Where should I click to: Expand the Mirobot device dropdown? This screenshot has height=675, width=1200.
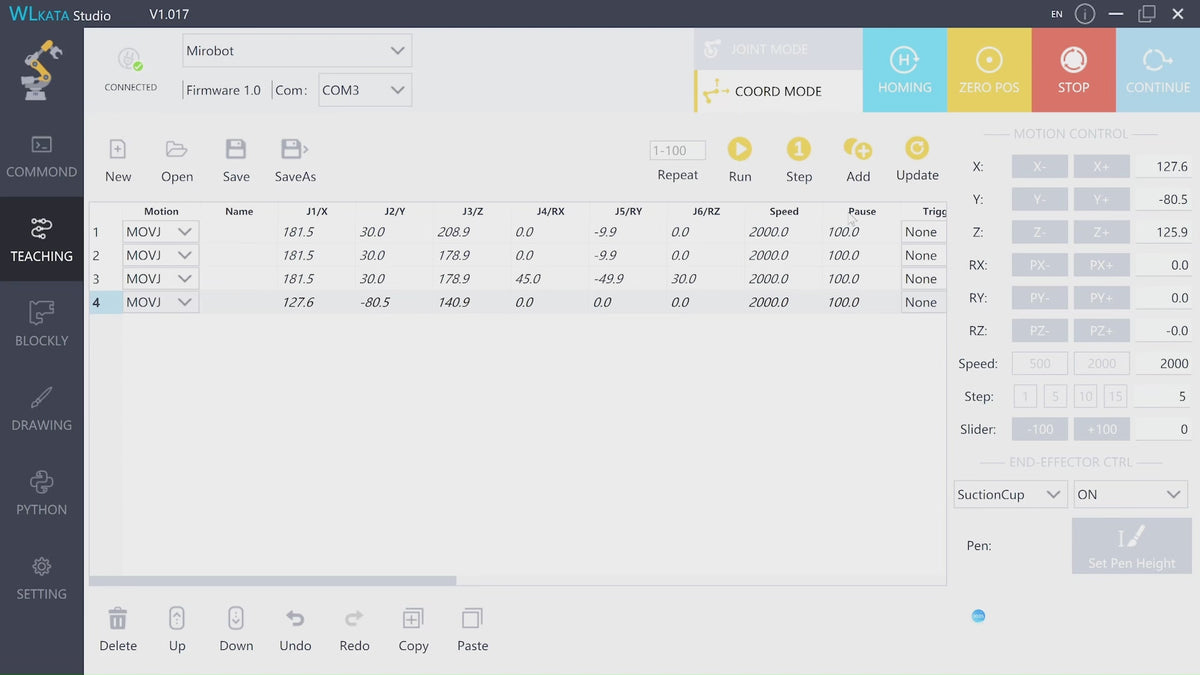tap(297, 51)
